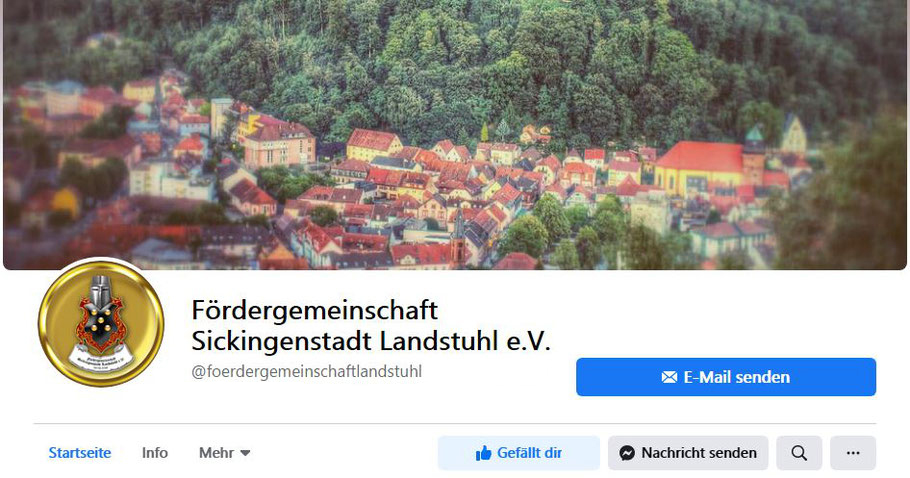Expand the Mehr dropdown arrow
The image size is (910, 478).
pyautogui.click(x=245, y=453)
